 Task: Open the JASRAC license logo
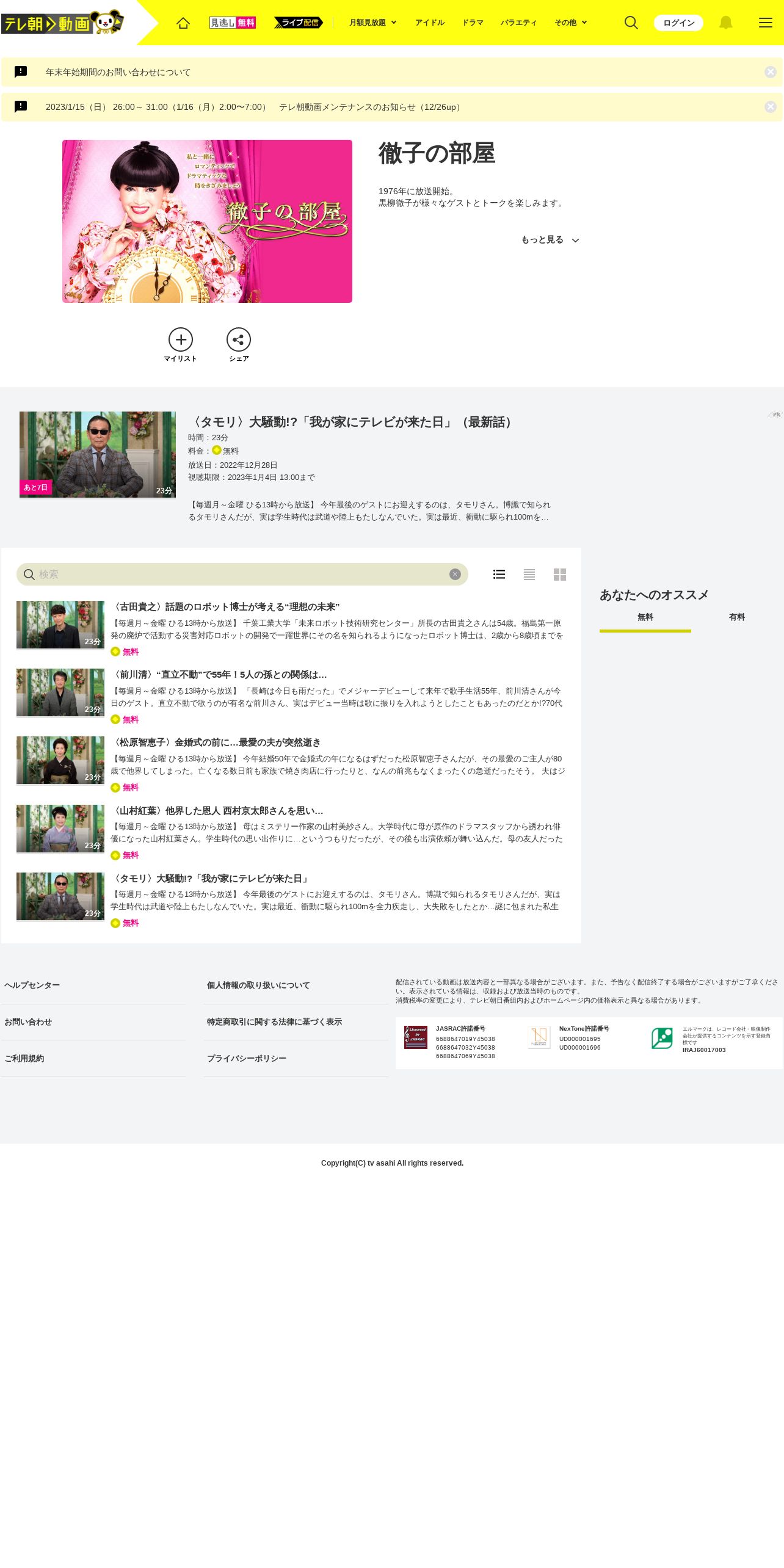(416, 1037)
